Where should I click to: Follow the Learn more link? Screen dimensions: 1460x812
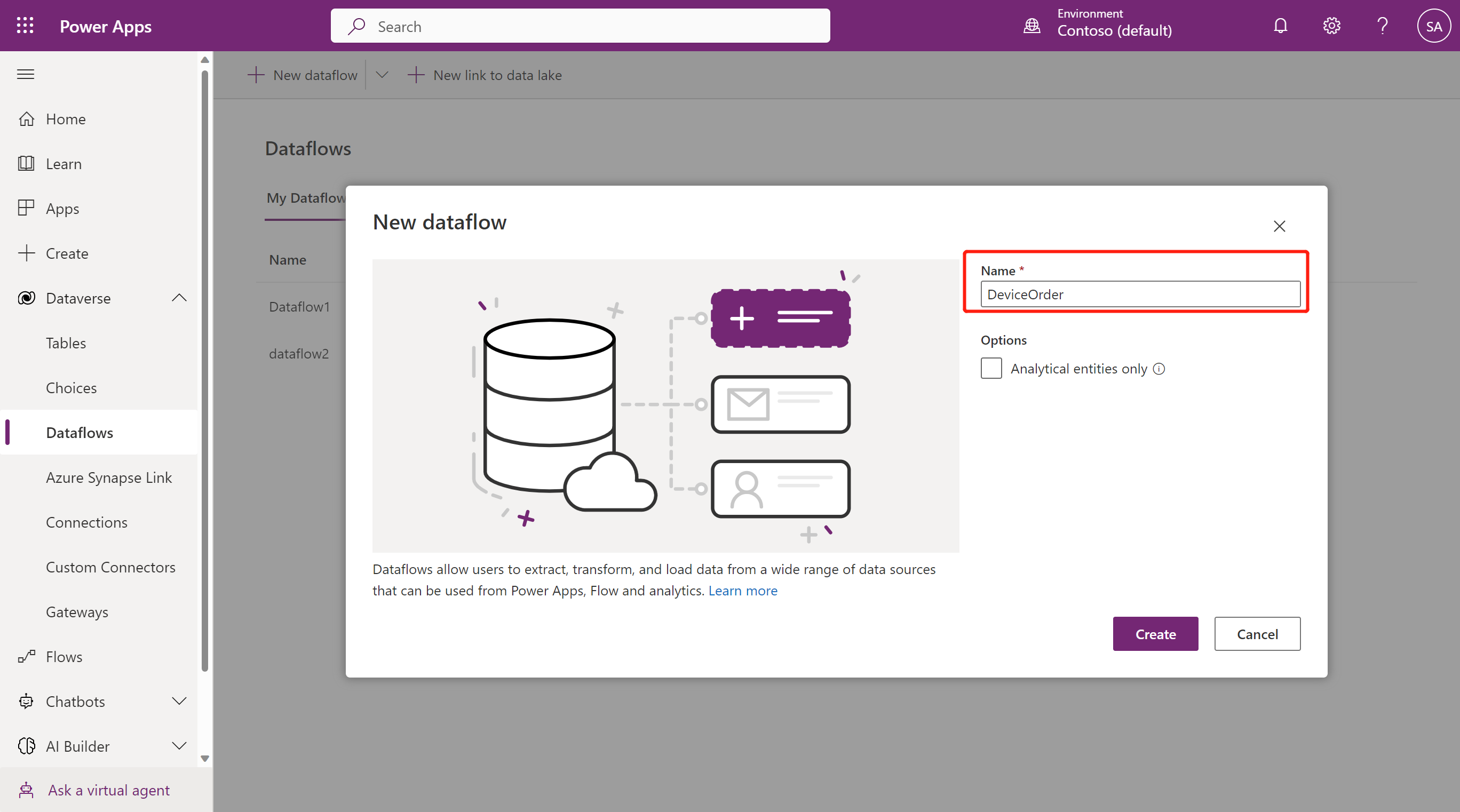coord(742,591)
